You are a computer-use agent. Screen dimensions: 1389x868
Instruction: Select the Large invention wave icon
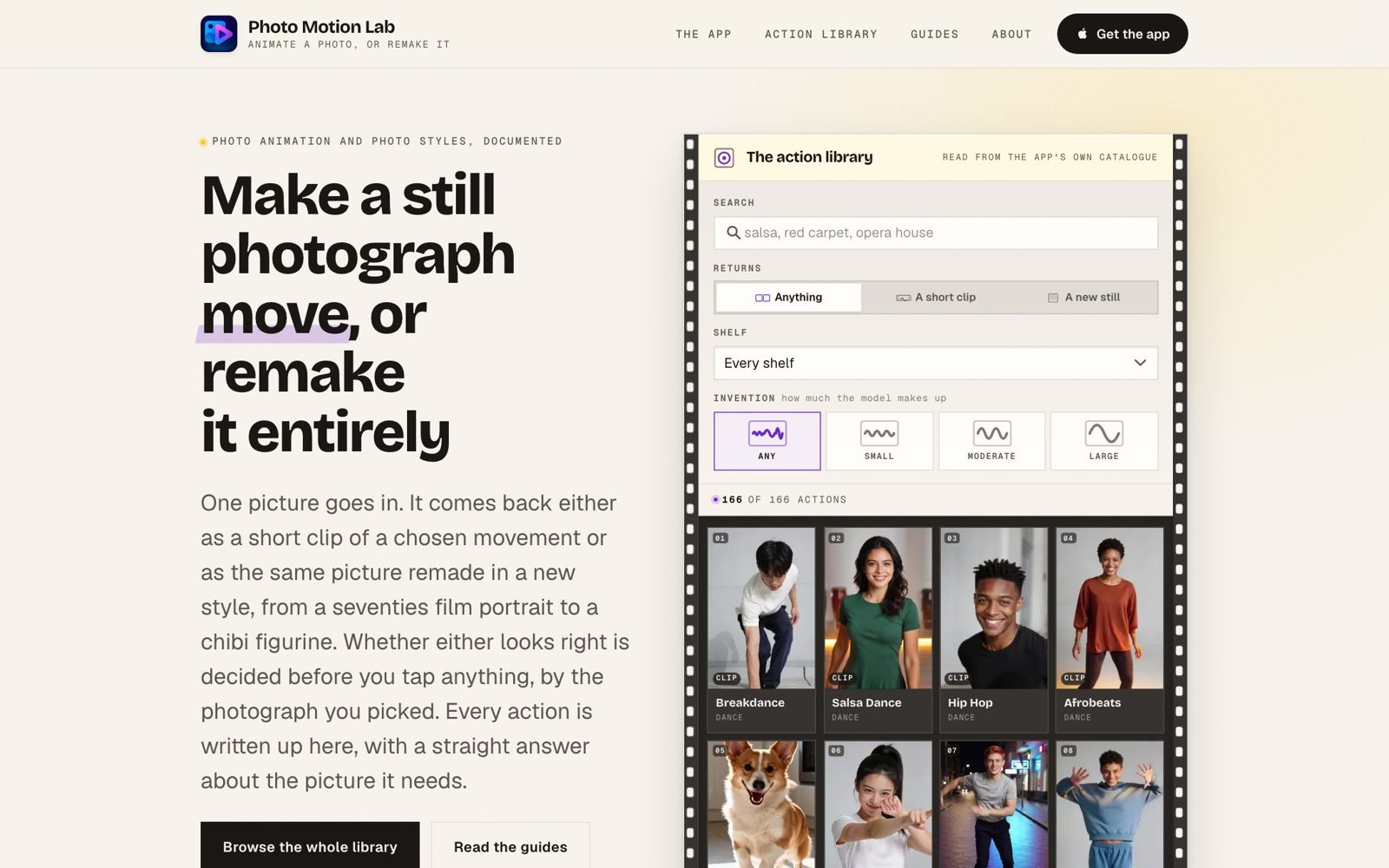[x=1103, y=433]
